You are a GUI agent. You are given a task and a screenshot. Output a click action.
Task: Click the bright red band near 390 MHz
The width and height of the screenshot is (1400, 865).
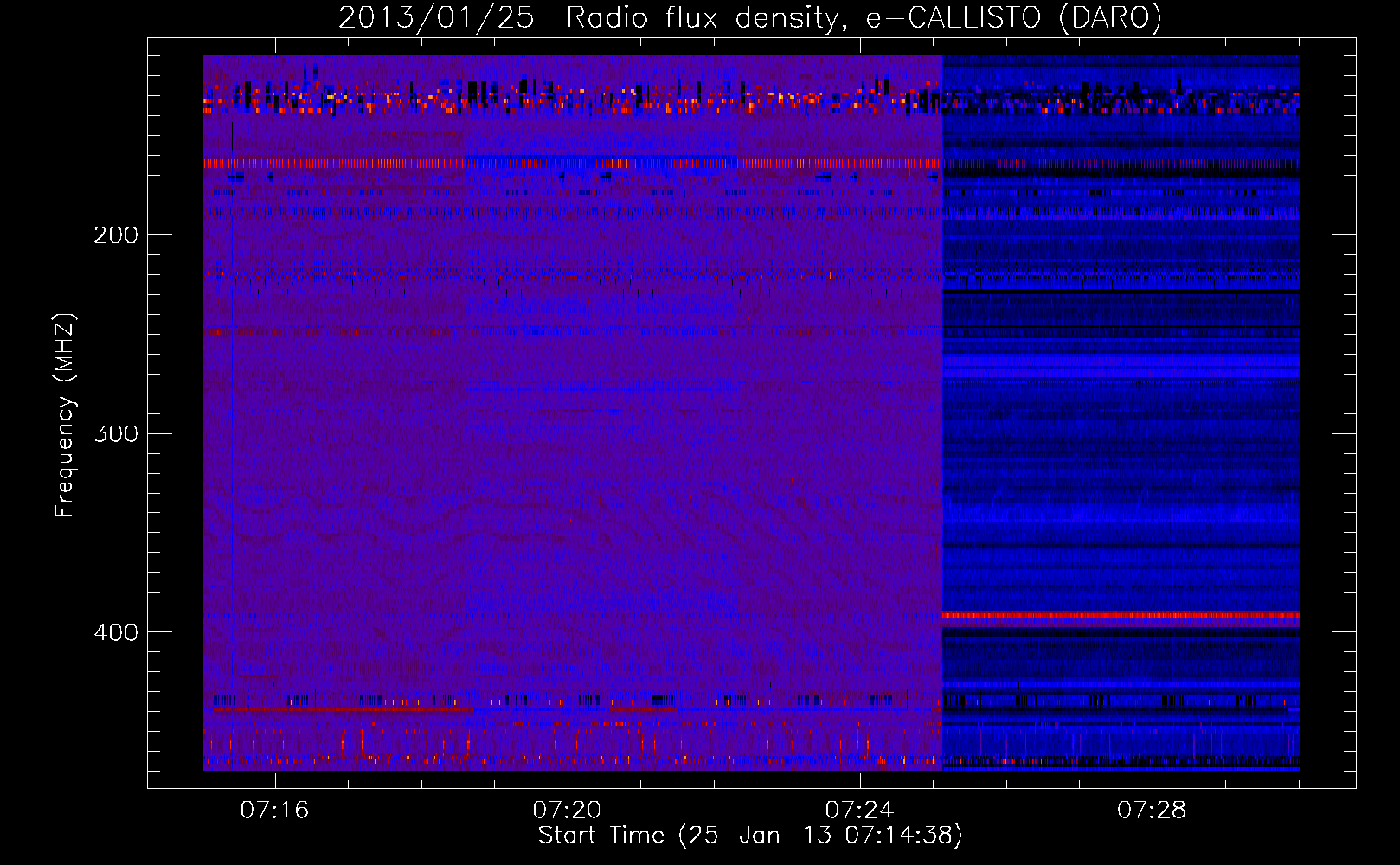pyautogui.click(x=1121, y=616)
